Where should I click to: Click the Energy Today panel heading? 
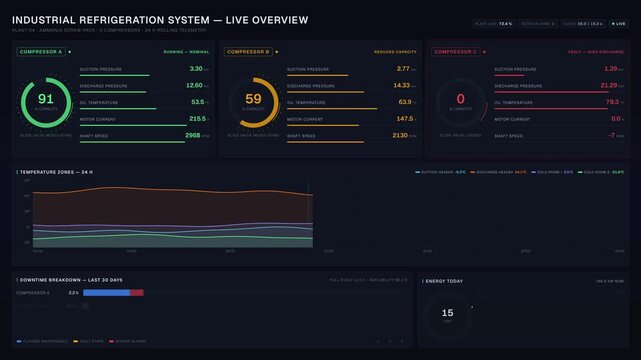pyautogui.click(x=444, y=281)
